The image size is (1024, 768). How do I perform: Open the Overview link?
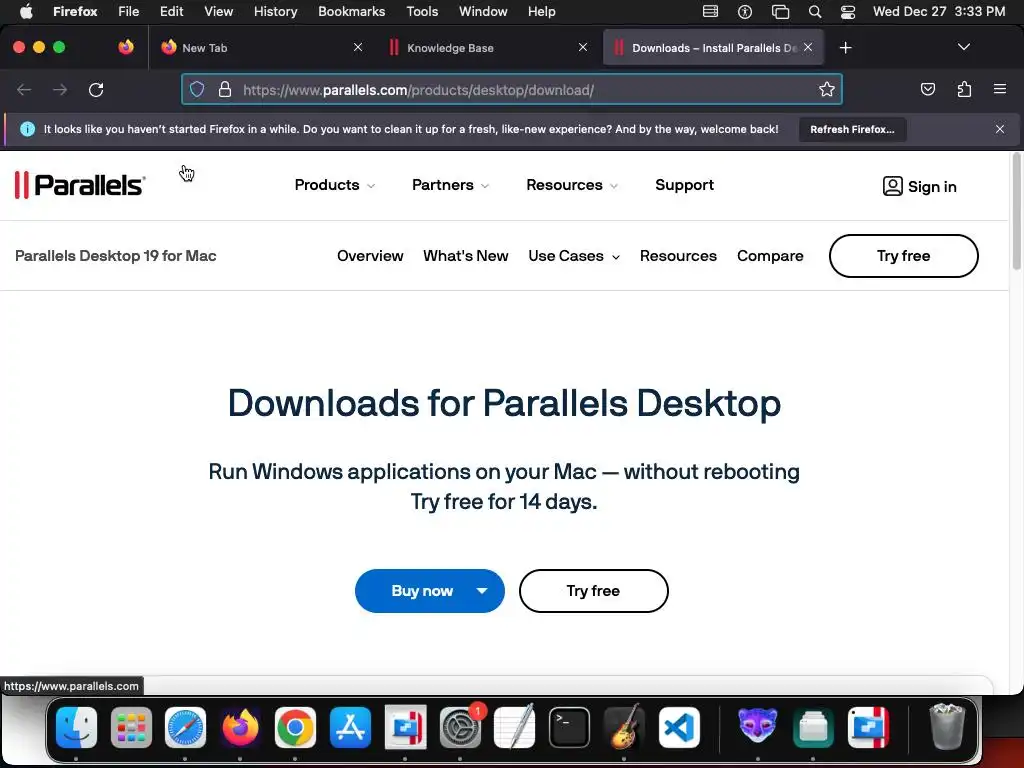point(370,256)
